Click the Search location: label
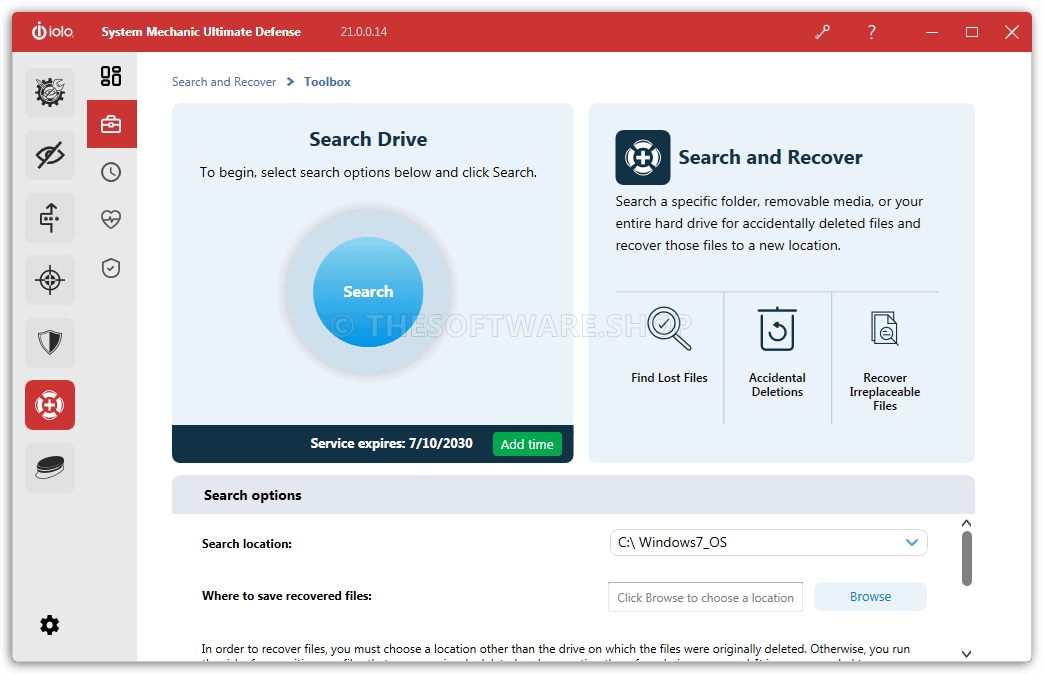 tap(247, 543)
